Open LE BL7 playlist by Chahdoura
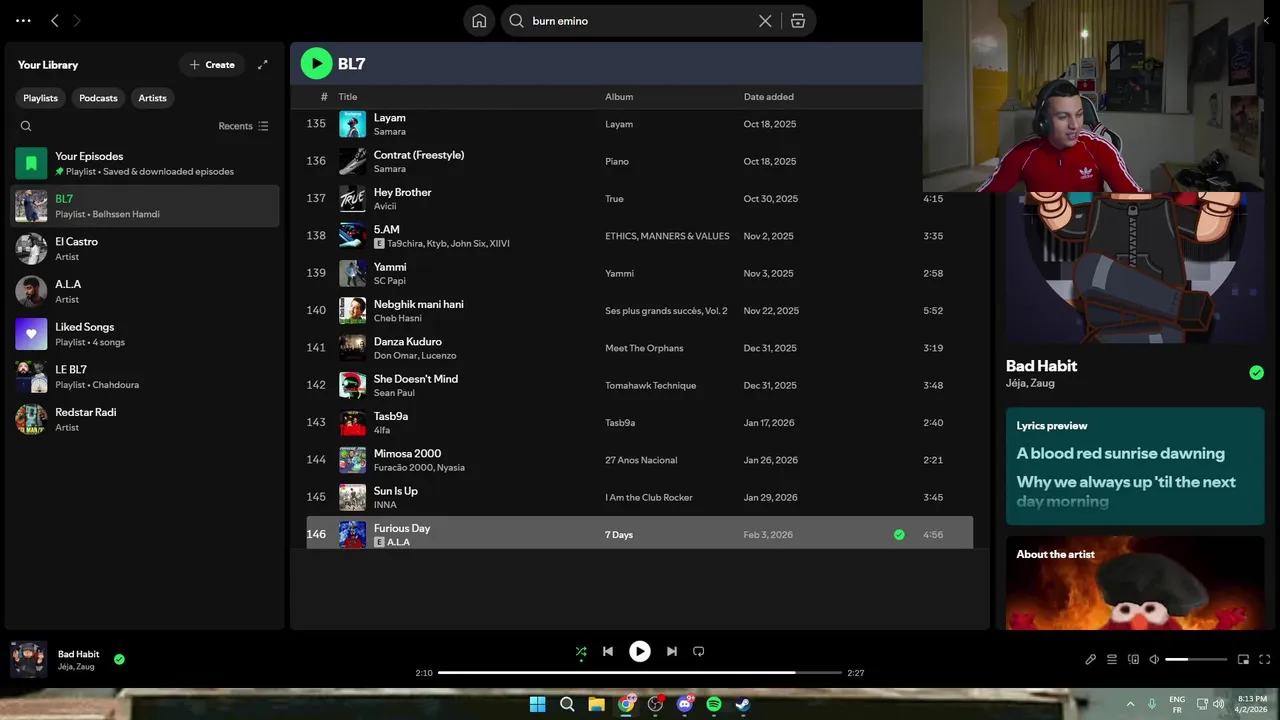The height and width of the screenshot is (720, 1280). [145, 377]
